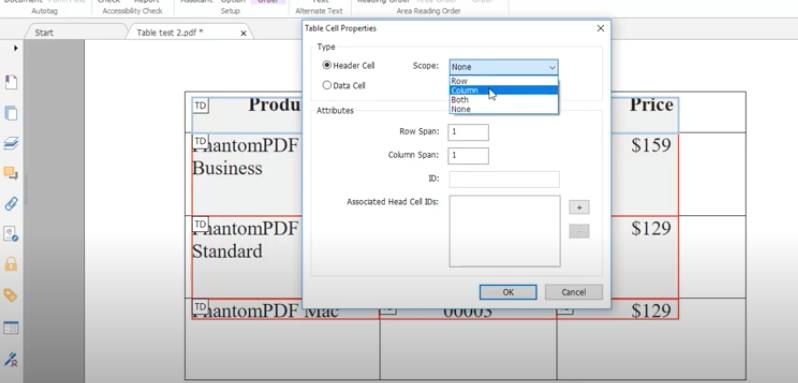798x383 pixels.
Task: Open the Comments panel icon
Action: [x=11, y=173]
